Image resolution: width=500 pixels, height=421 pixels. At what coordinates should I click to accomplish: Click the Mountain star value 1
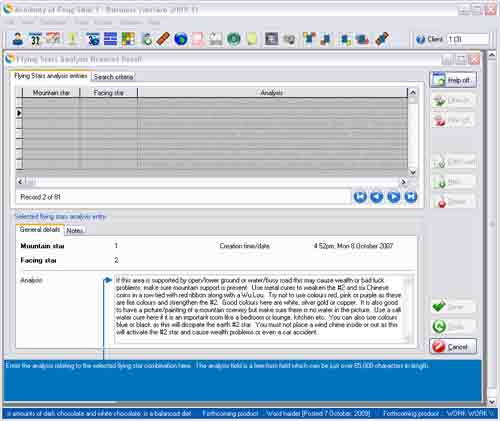pyautogui.click(x=116, y=246)
